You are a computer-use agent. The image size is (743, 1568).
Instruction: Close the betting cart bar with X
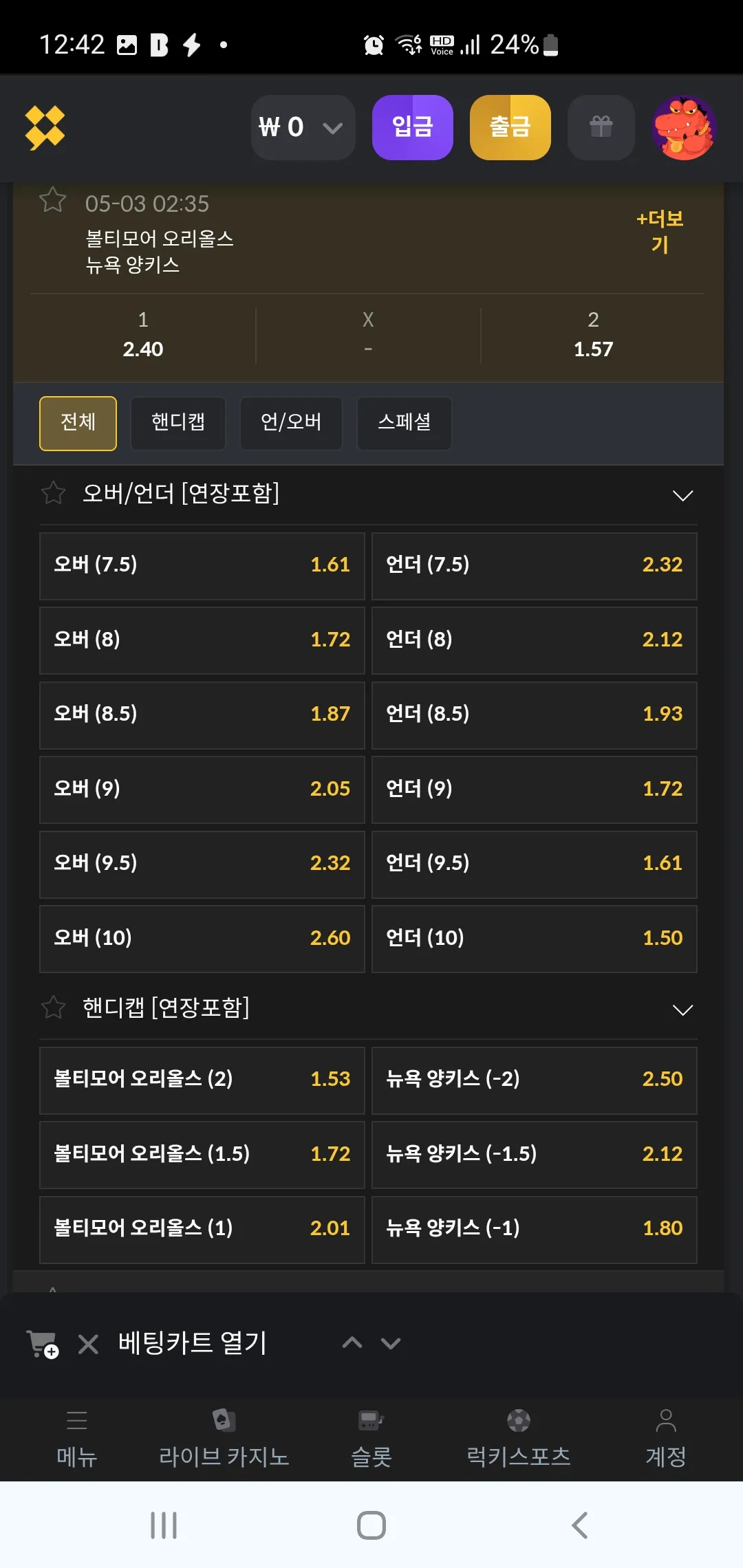[88, 1344]
